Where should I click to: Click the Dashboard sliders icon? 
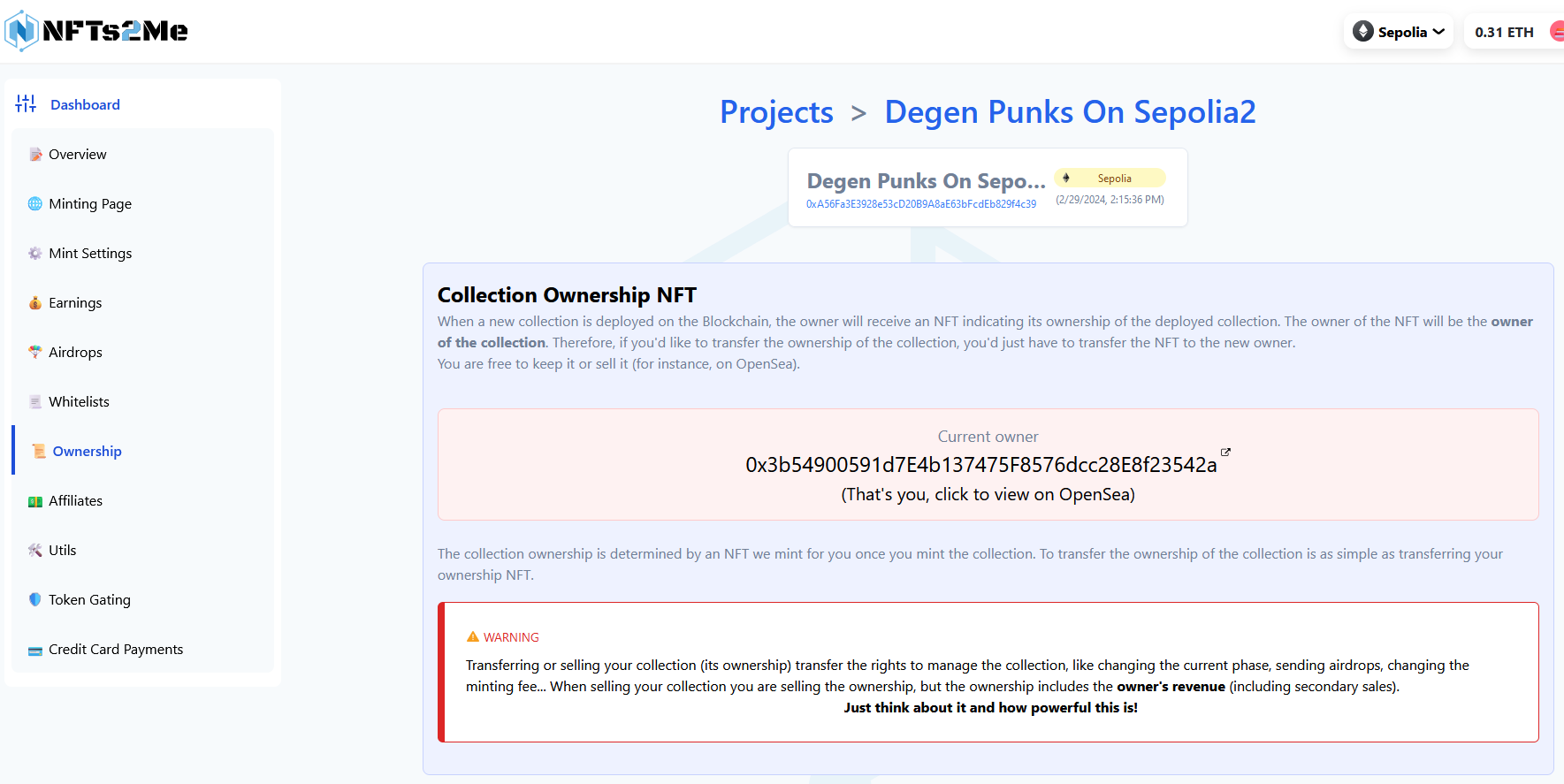tap(26, 104)
